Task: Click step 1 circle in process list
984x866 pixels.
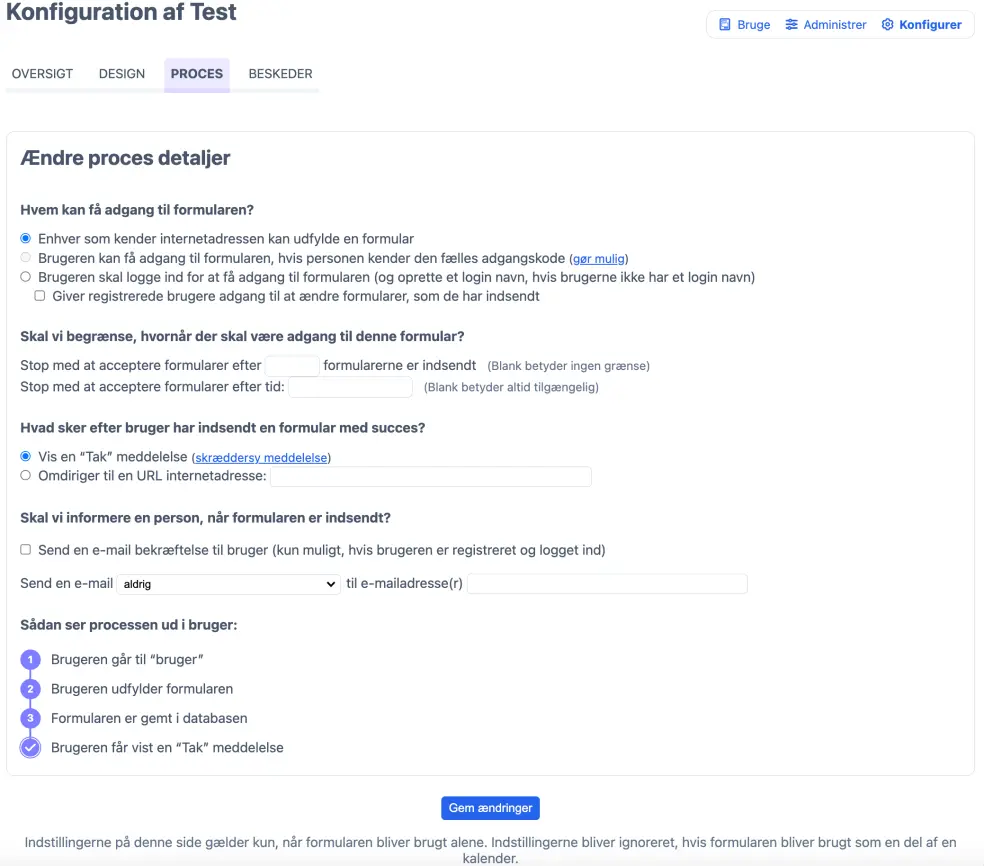Action: 30,660
